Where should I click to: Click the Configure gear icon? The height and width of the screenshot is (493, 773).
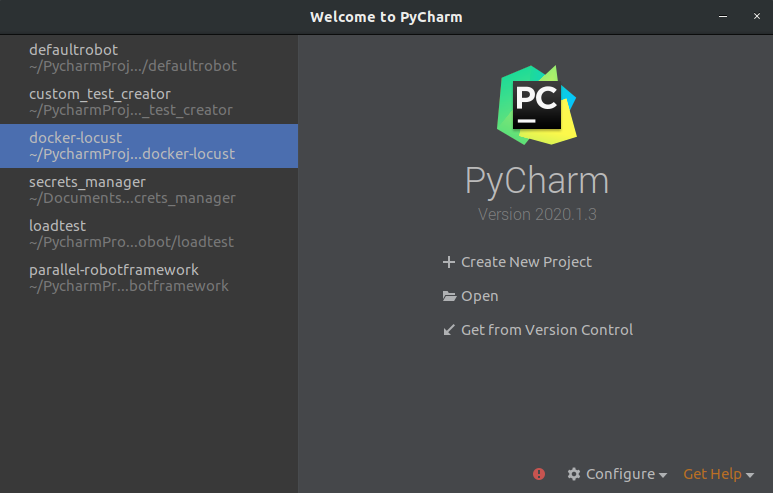(x=573, y=474)
